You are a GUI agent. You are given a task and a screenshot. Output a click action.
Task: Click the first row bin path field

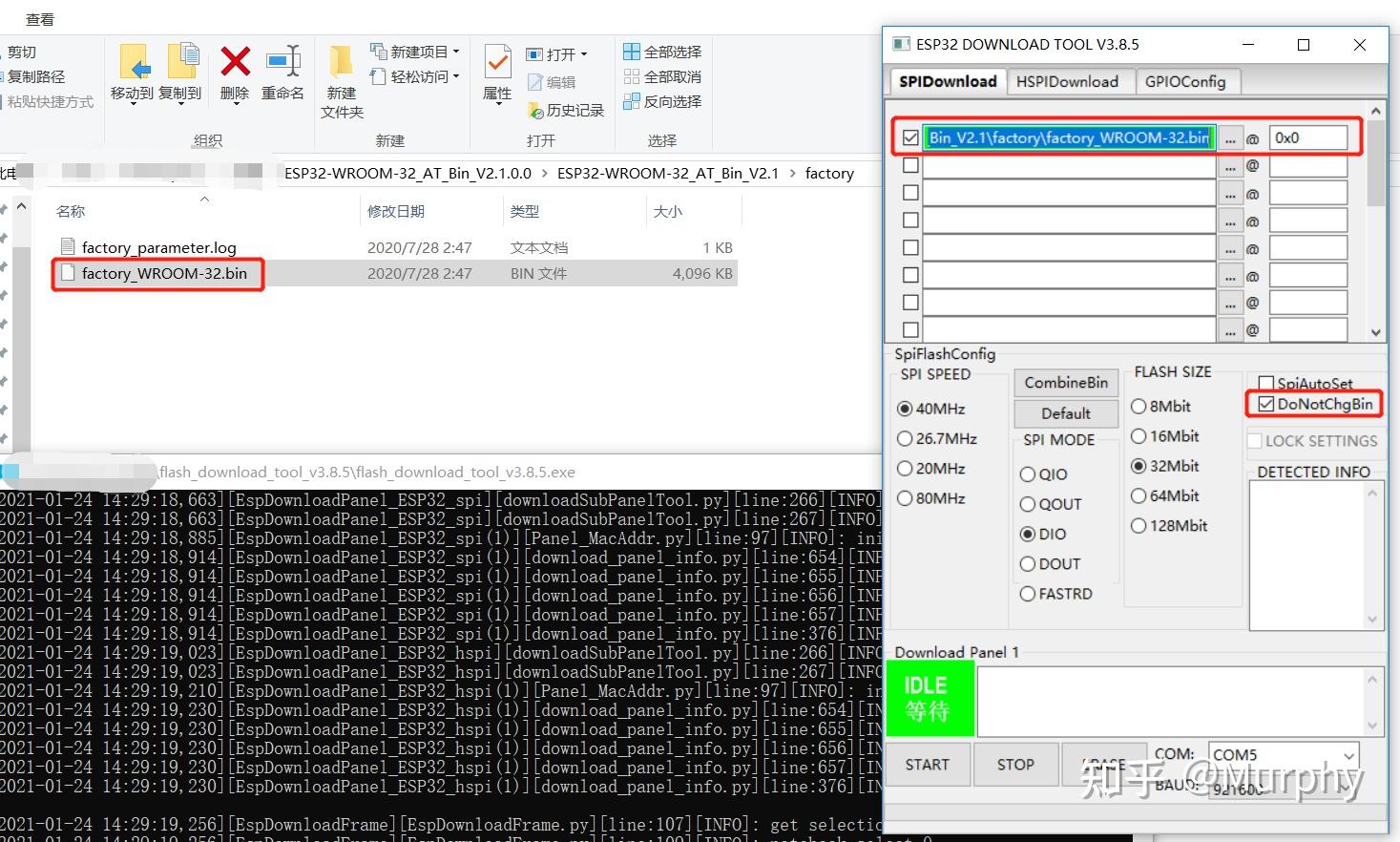pos(1070,137)
